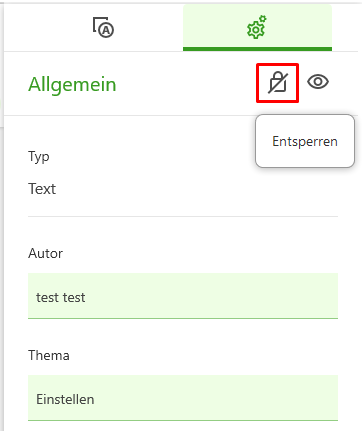362x431 pixels.
Task: Open the annotation appearance tab icon
Action: click(103, 27)
